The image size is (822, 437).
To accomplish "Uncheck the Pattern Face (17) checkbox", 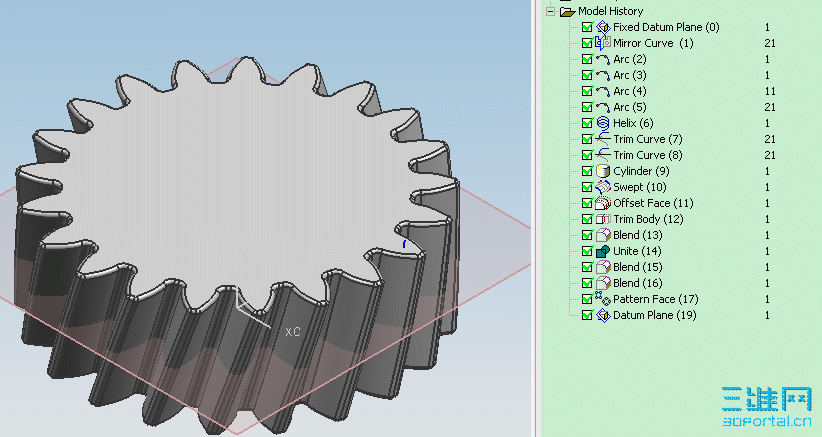I will click(x=587, y=299).
